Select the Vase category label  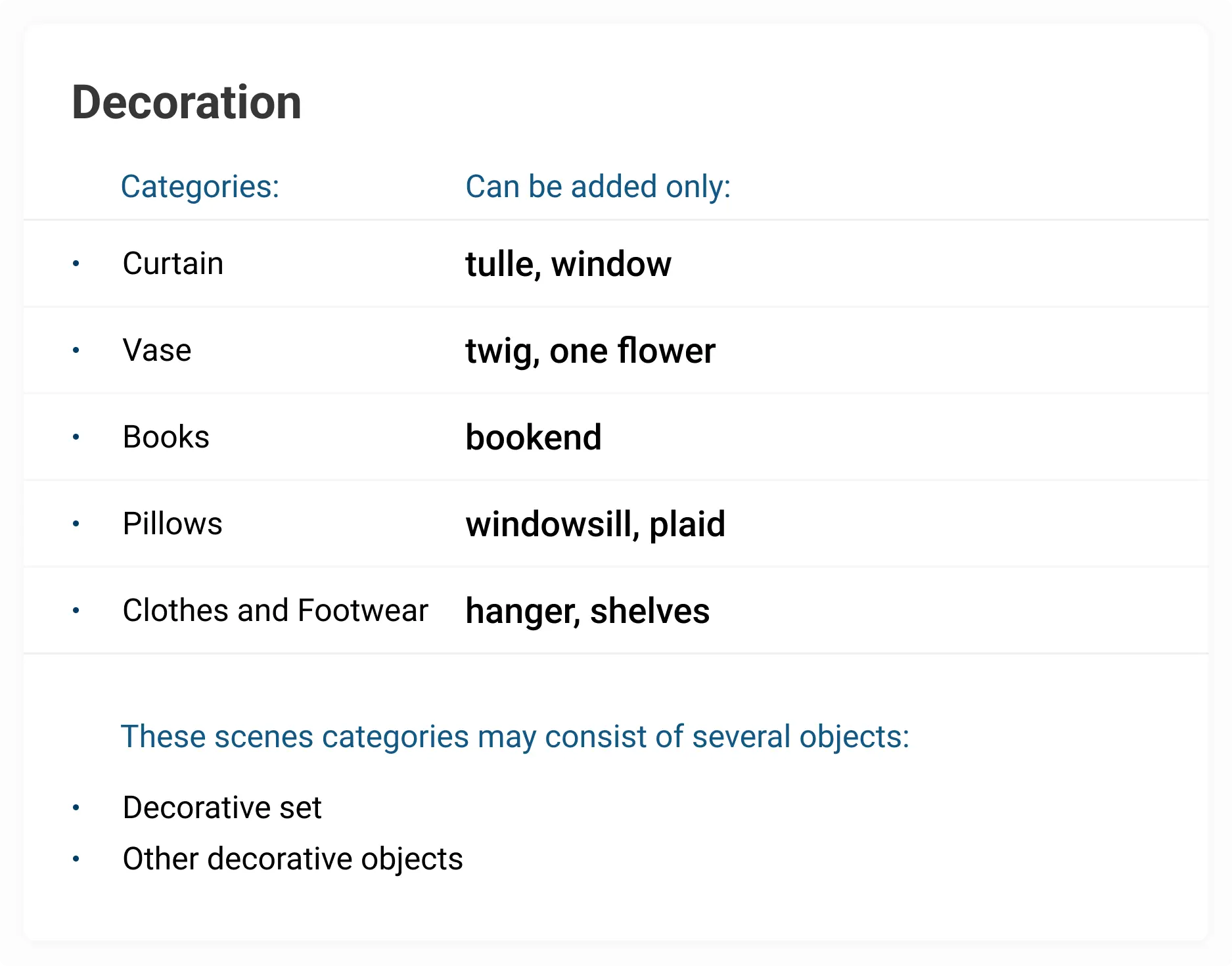tap(157, 350)
